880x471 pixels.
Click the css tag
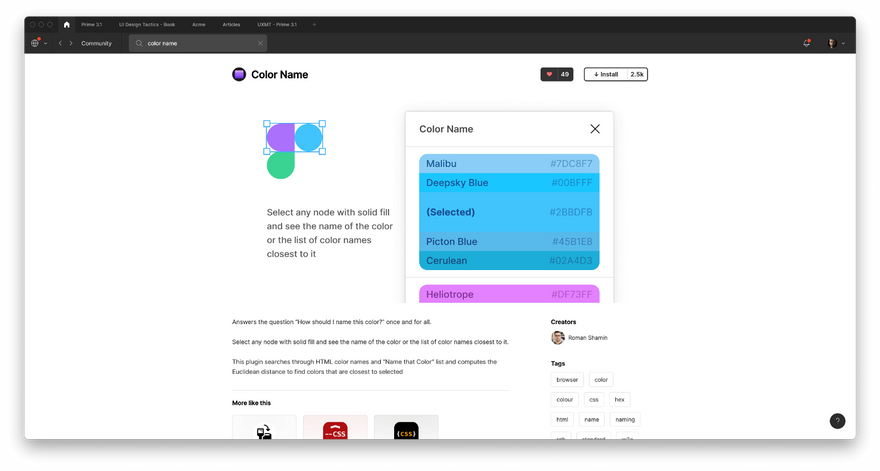pyautogui.click(x=594, y=400)
